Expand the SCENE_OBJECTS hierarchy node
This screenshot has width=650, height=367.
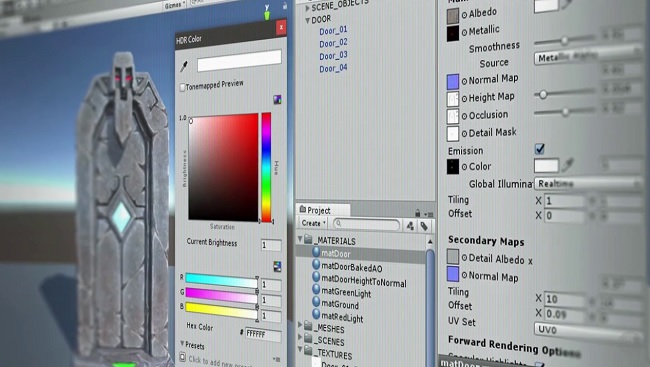click(x=308, y=8)
